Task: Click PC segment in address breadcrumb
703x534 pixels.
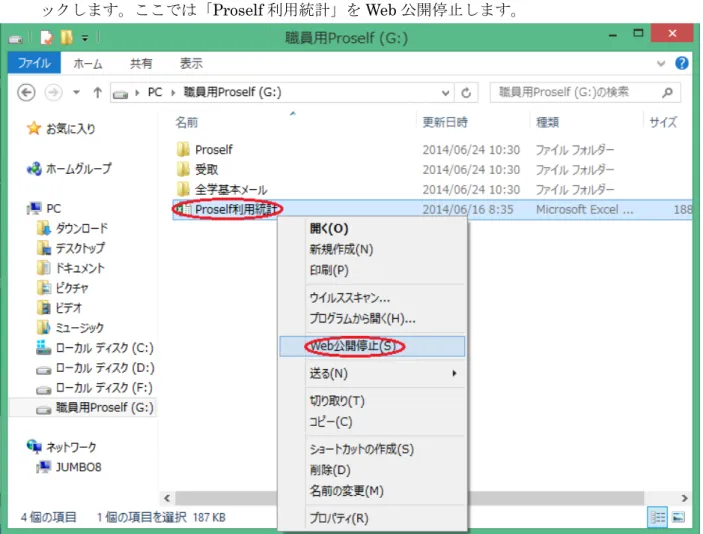Action: tap(155, 92)
